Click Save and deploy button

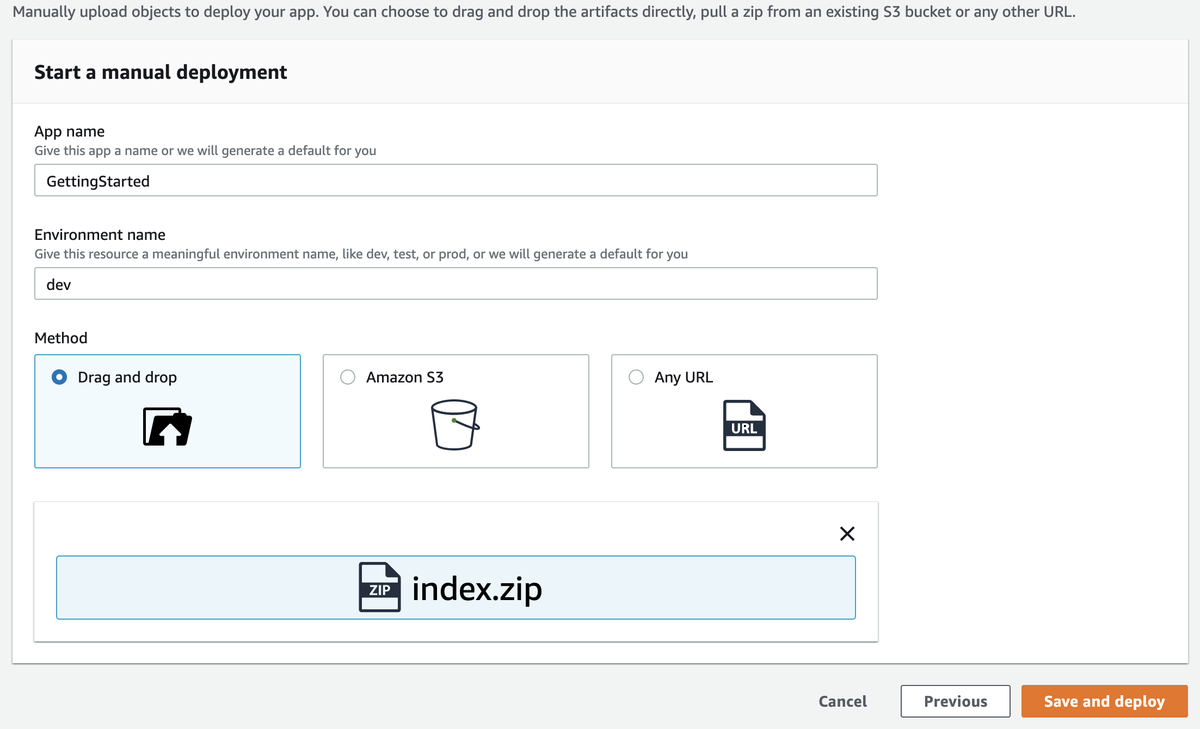1104,701
